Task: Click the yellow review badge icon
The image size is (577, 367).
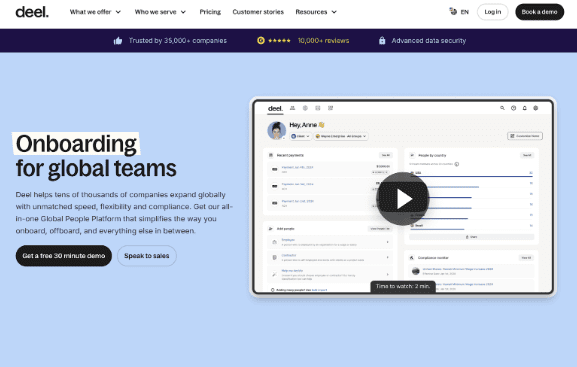Action: pos(261,40)
